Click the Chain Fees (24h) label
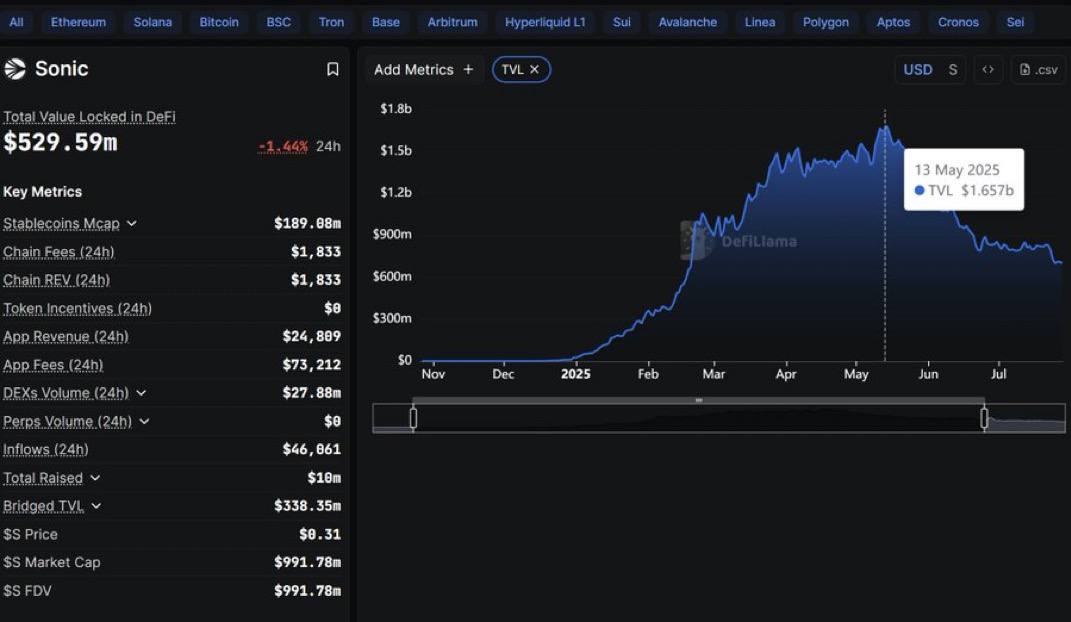1071x622 pixels. click(x=59, y=252)
